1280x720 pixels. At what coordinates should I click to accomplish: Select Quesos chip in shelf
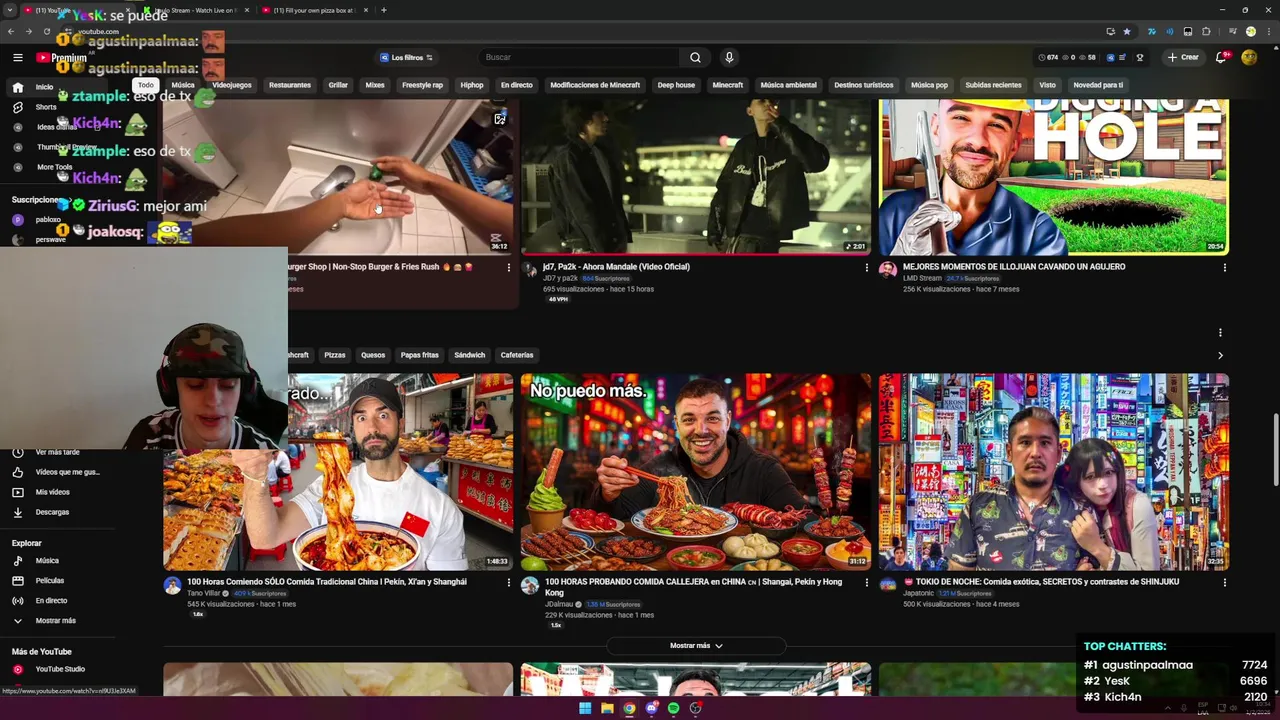click(x=373, y=355)
